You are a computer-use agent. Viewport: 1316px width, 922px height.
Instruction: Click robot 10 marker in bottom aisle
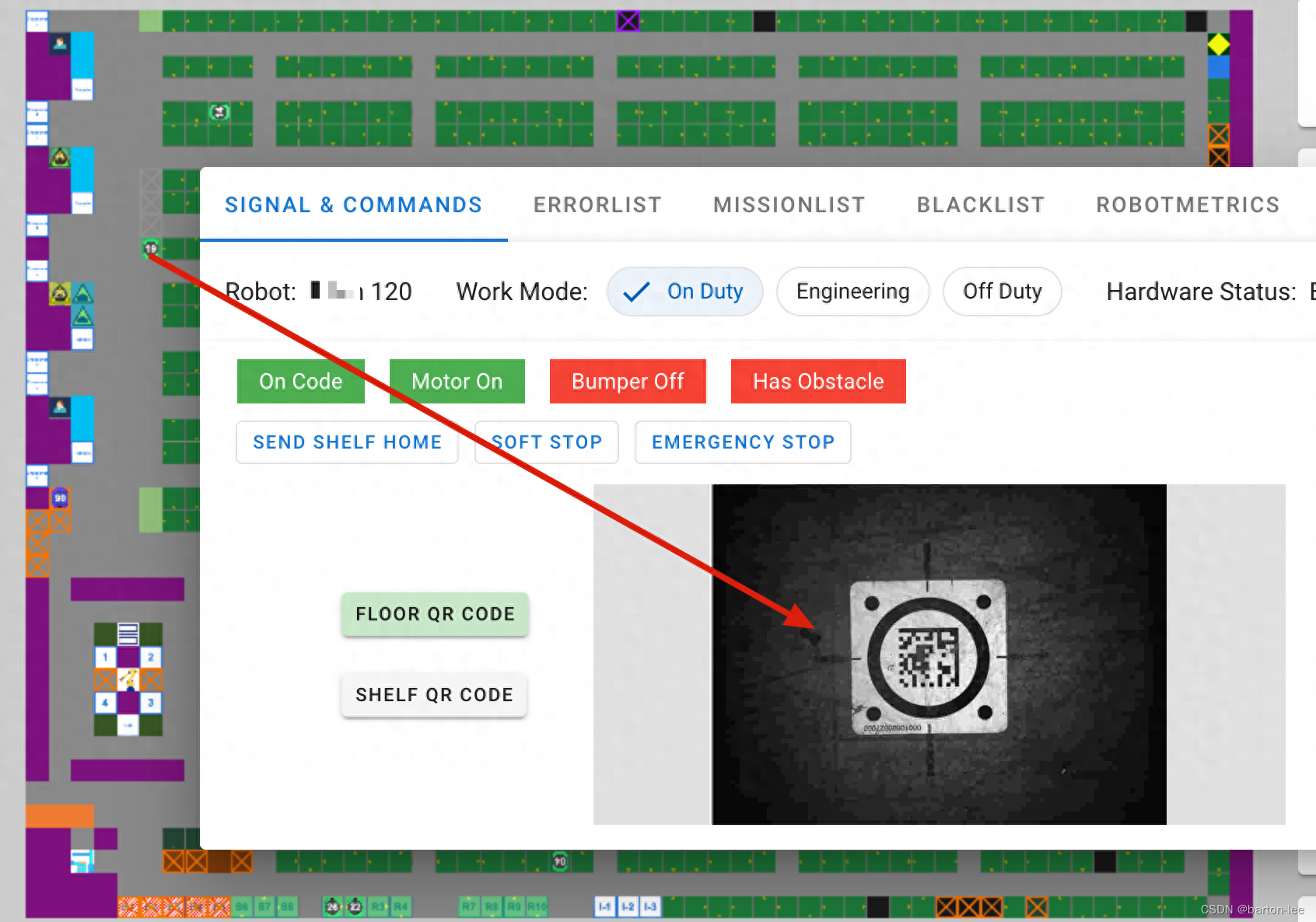click(560, 861)
